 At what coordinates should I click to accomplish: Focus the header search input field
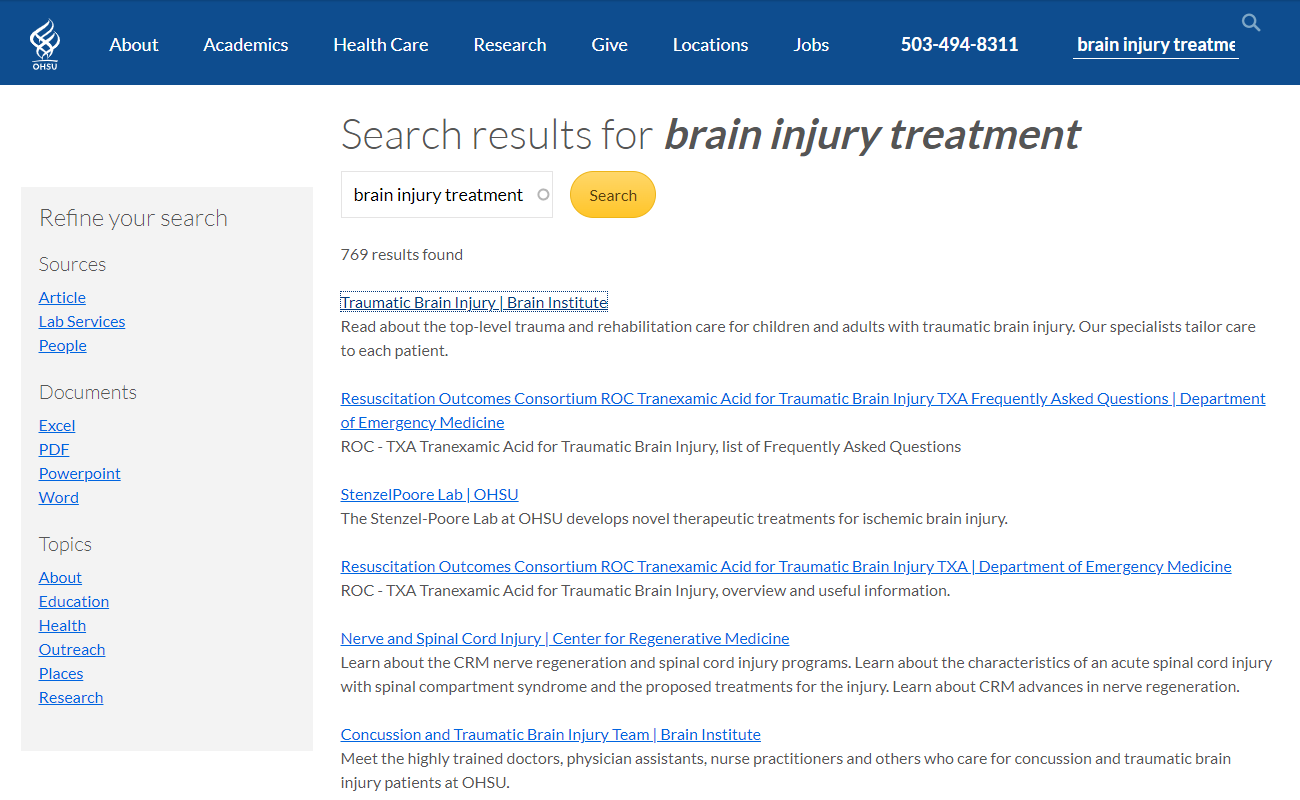pyautogui.click(x=1155, y=45)
